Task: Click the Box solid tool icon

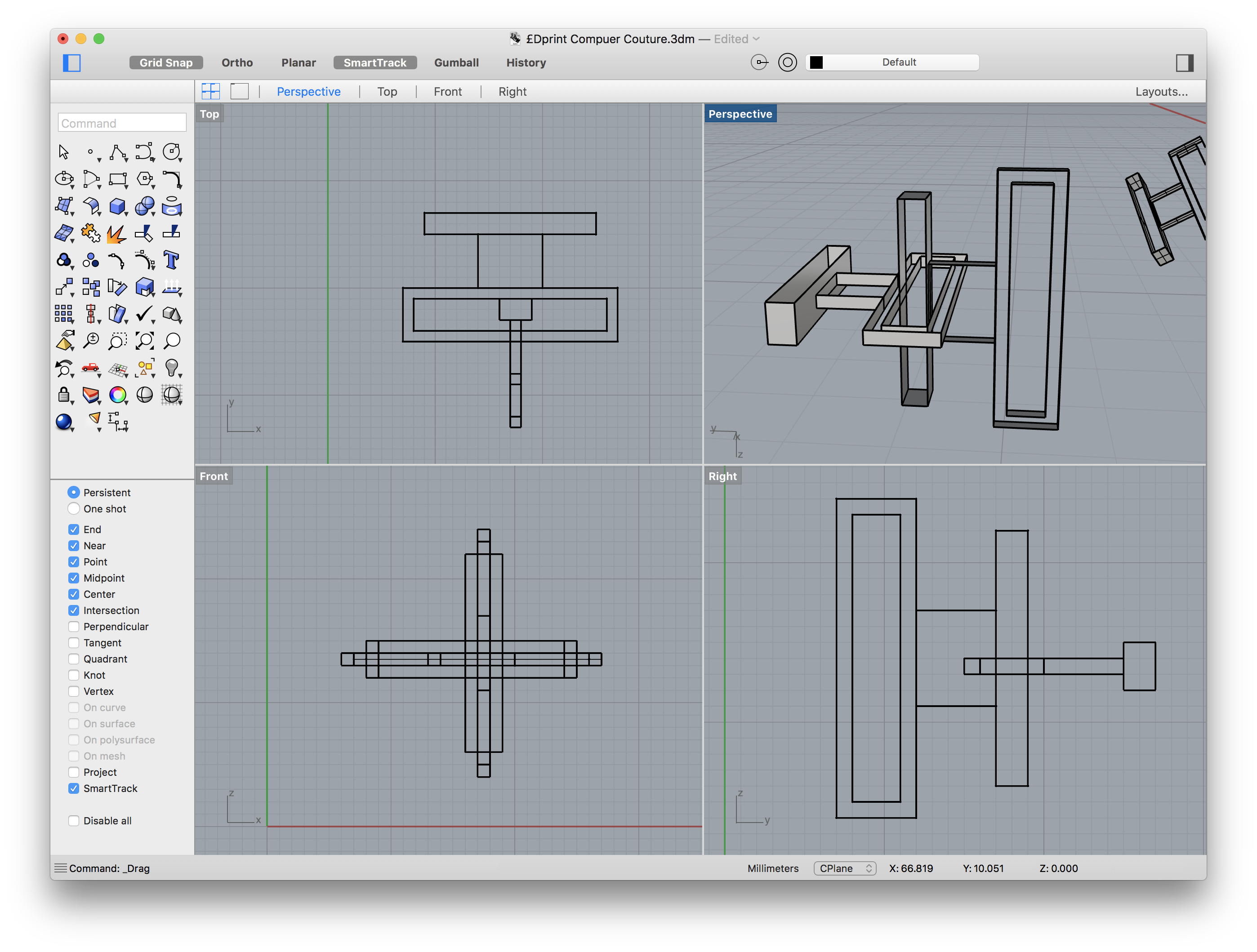Action: click(x=118, y=206)
